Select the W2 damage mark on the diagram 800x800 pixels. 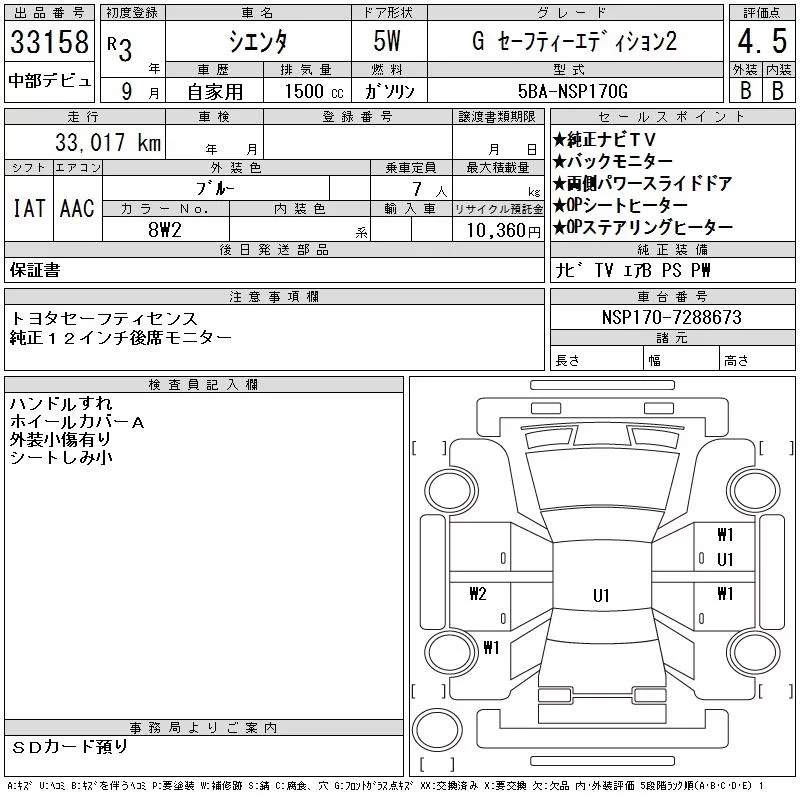pyautogui.click(x=478, y=594)
